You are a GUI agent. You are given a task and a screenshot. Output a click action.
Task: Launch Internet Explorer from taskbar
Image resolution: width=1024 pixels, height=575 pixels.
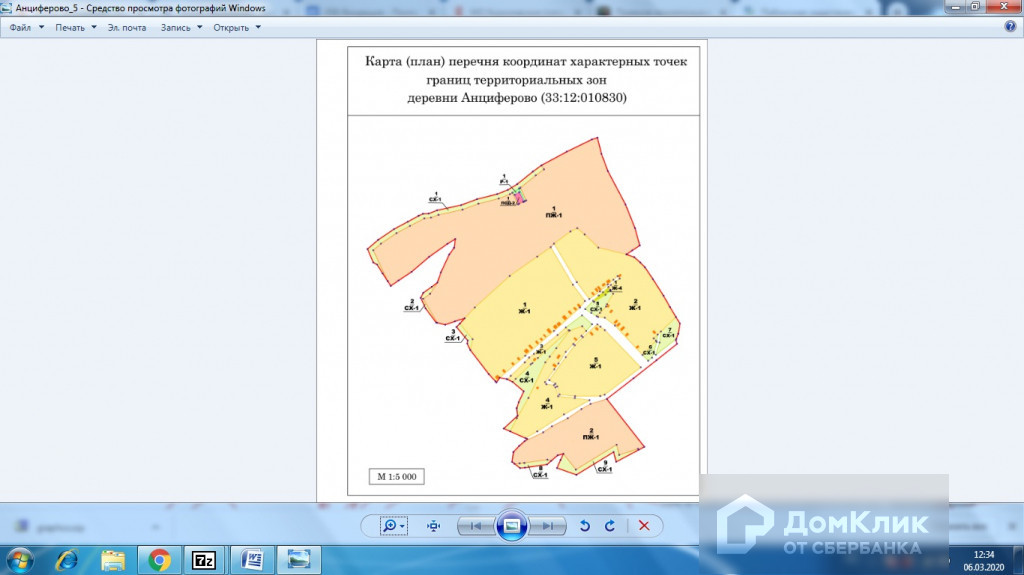pyautogui.click(x=67, y=559)
